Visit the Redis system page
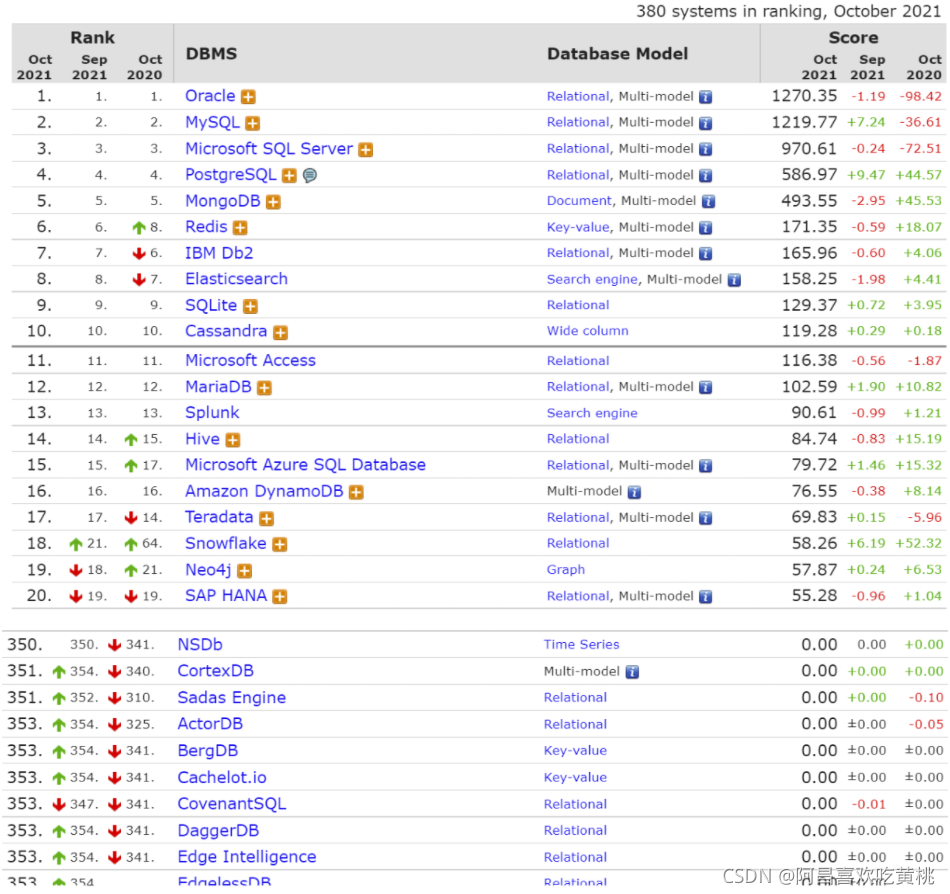950x894 pixels. (x=207, y=227)
